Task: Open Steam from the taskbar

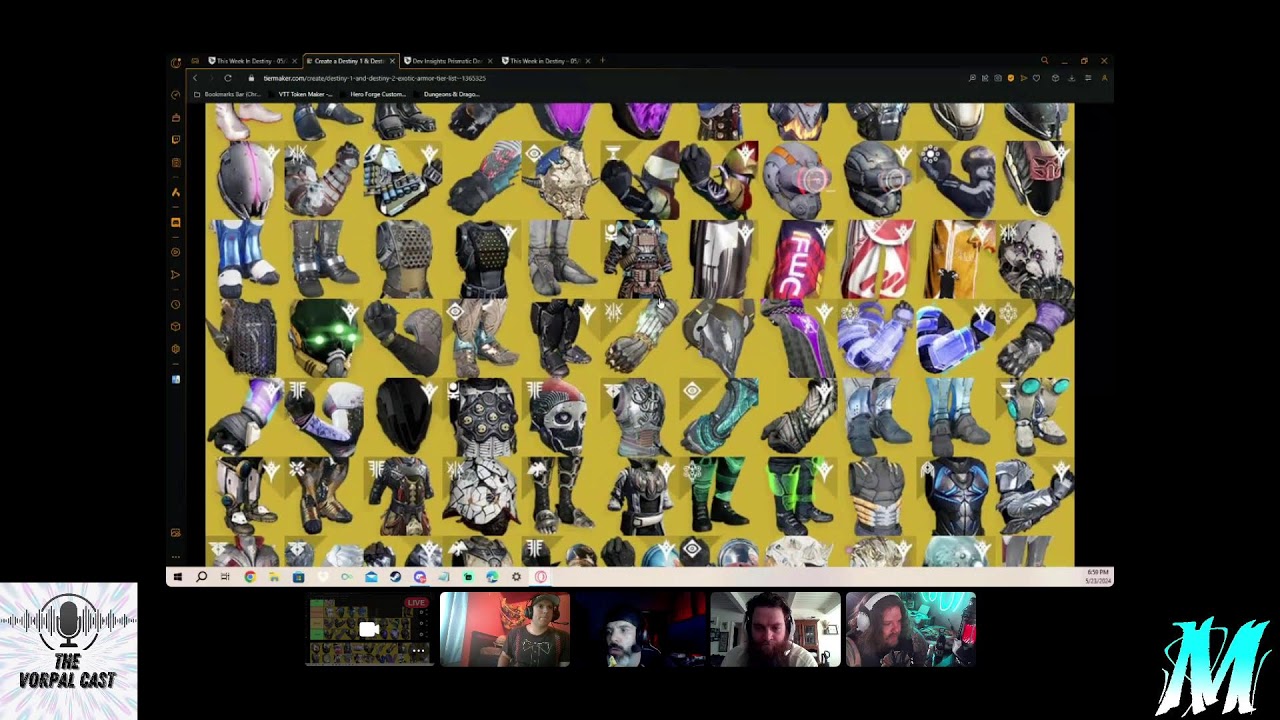Action: (395, 577)
